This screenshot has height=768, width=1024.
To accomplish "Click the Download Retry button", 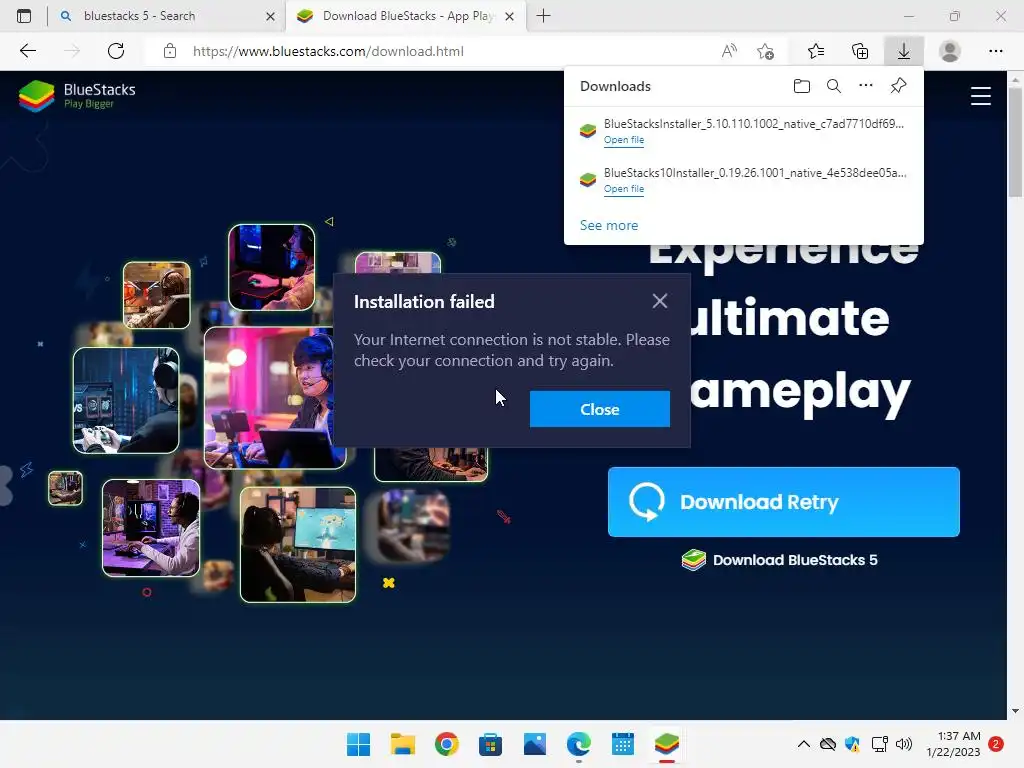I will click(x=784, y=502).
